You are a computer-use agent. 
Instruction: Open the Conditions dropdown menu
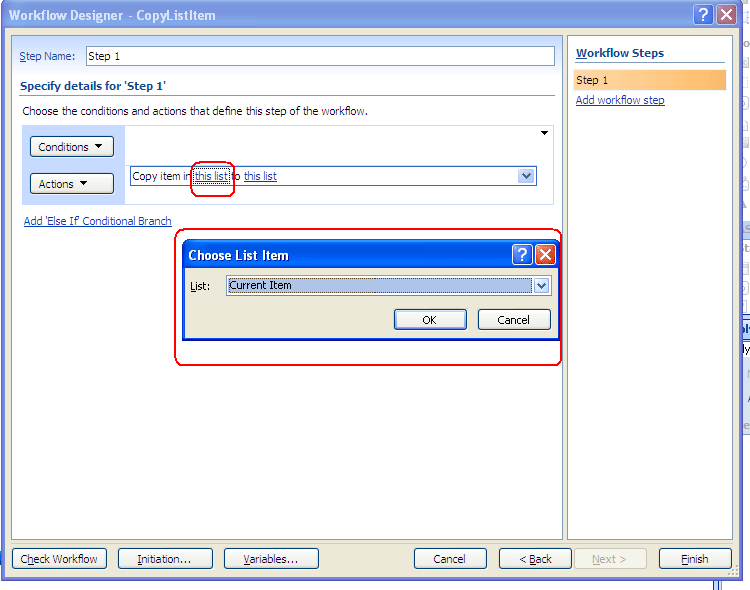pos(72,146)
